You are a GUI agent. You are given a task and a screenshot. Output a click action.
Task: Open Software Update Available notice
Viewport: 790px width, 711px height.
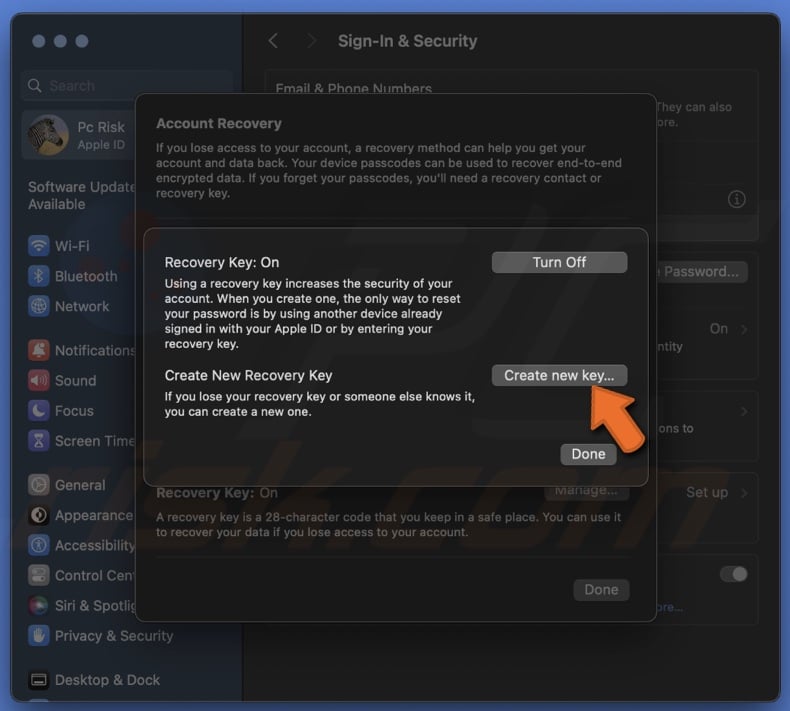pos(82,196)
